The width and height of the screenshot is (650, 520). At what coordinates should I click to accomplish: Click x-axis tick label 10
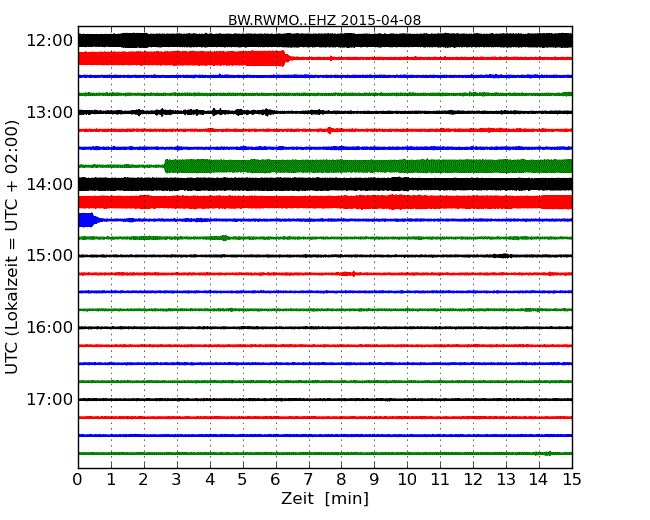pyautogui.click(x=407, y=480)
